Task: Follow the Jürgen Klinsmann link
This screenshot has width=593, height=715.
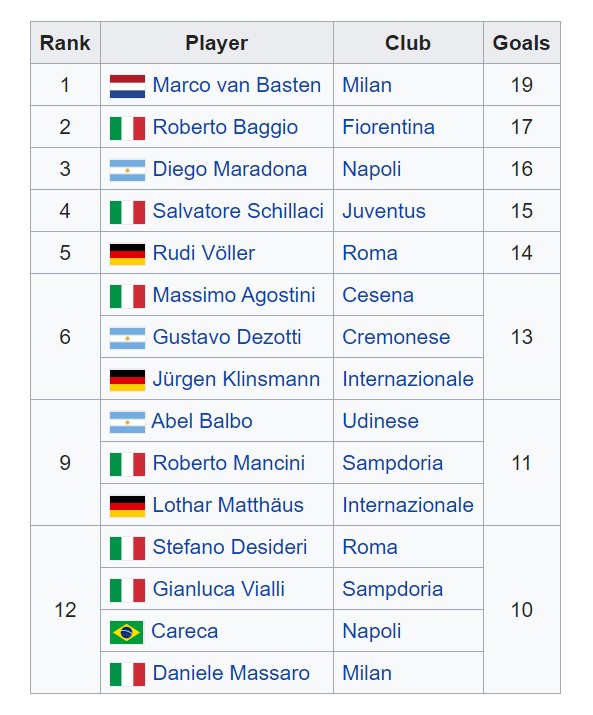Action: 236,379
